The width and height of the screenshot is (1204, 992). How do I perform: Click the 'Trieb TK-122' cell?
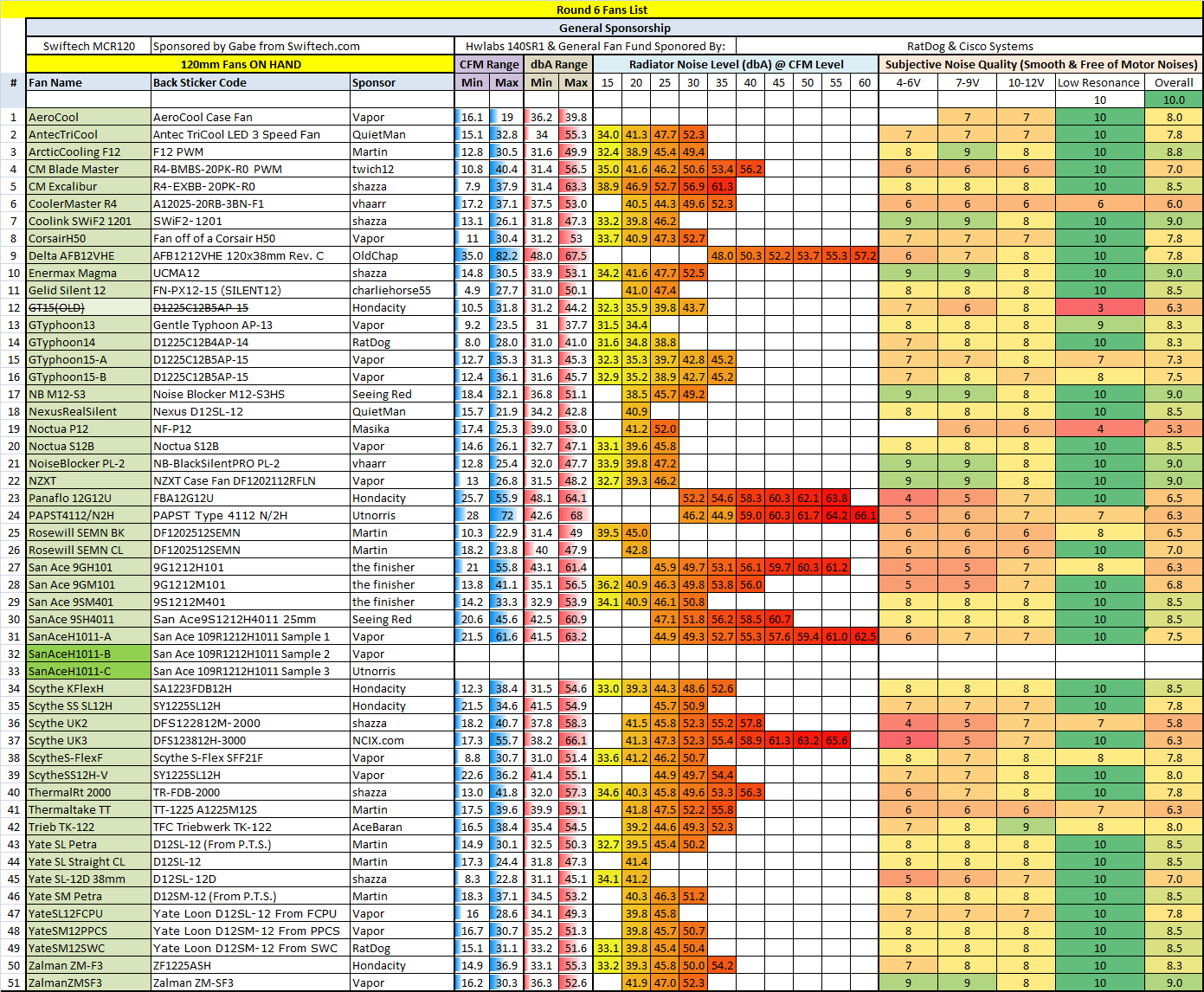pyautogui.click(x=89, y=827)
